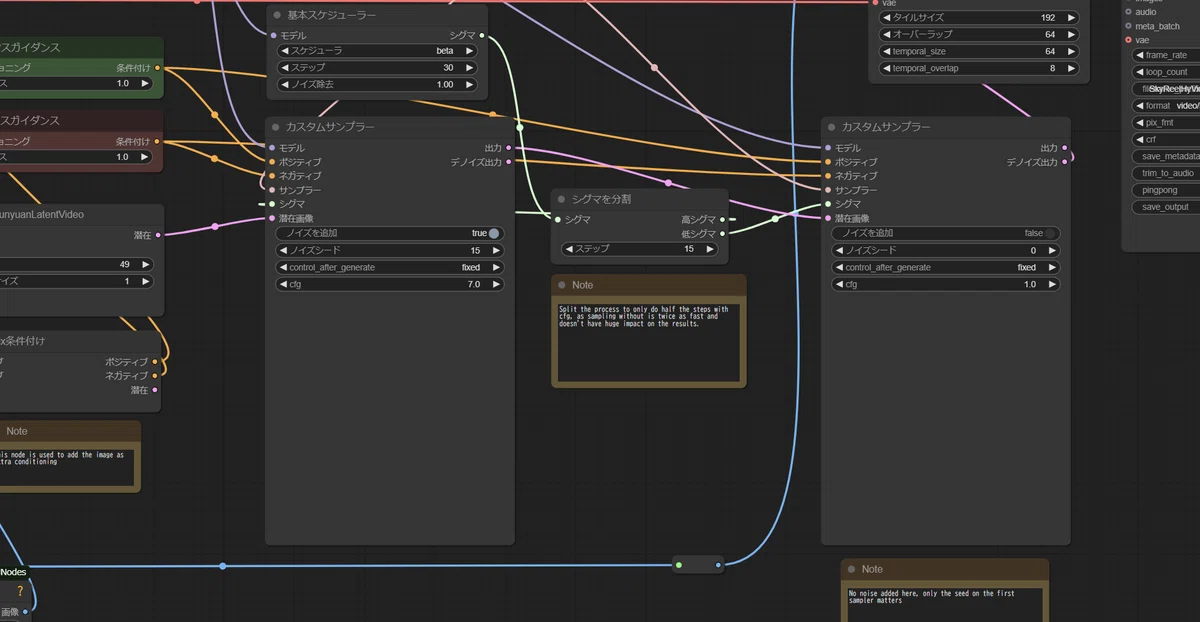Toggle the trim_to_audio option
1200x622 pixels.
coord(1166,173)
